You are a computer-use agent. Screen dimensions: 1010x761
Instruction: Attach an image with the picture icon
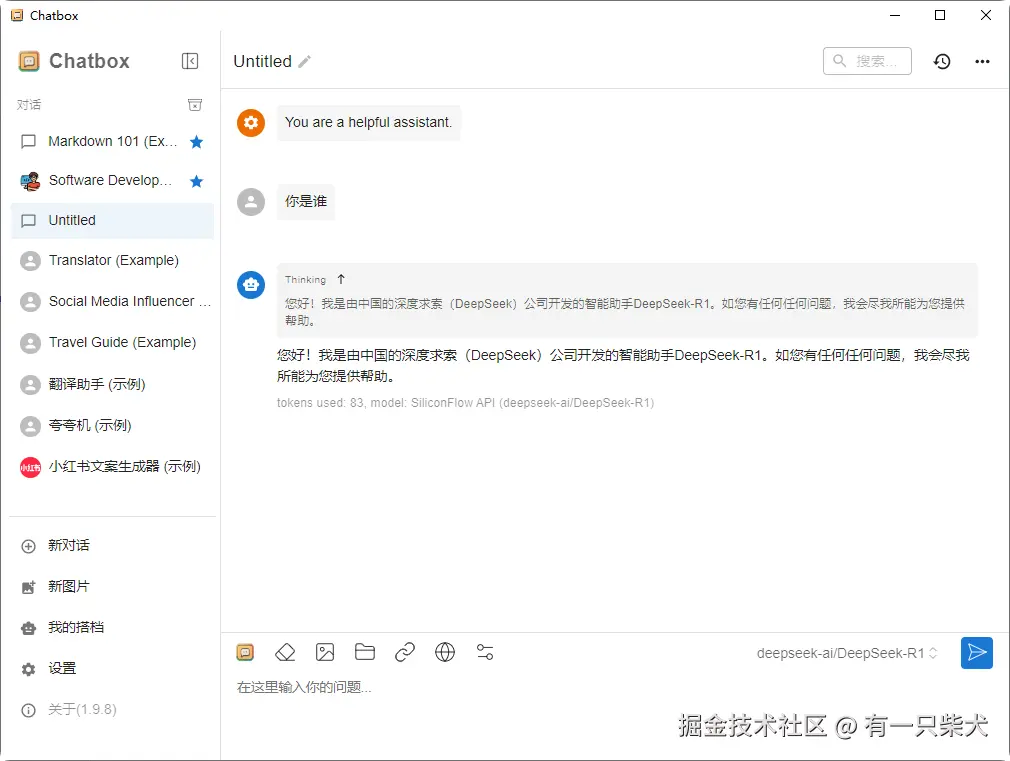click(325, 652)
